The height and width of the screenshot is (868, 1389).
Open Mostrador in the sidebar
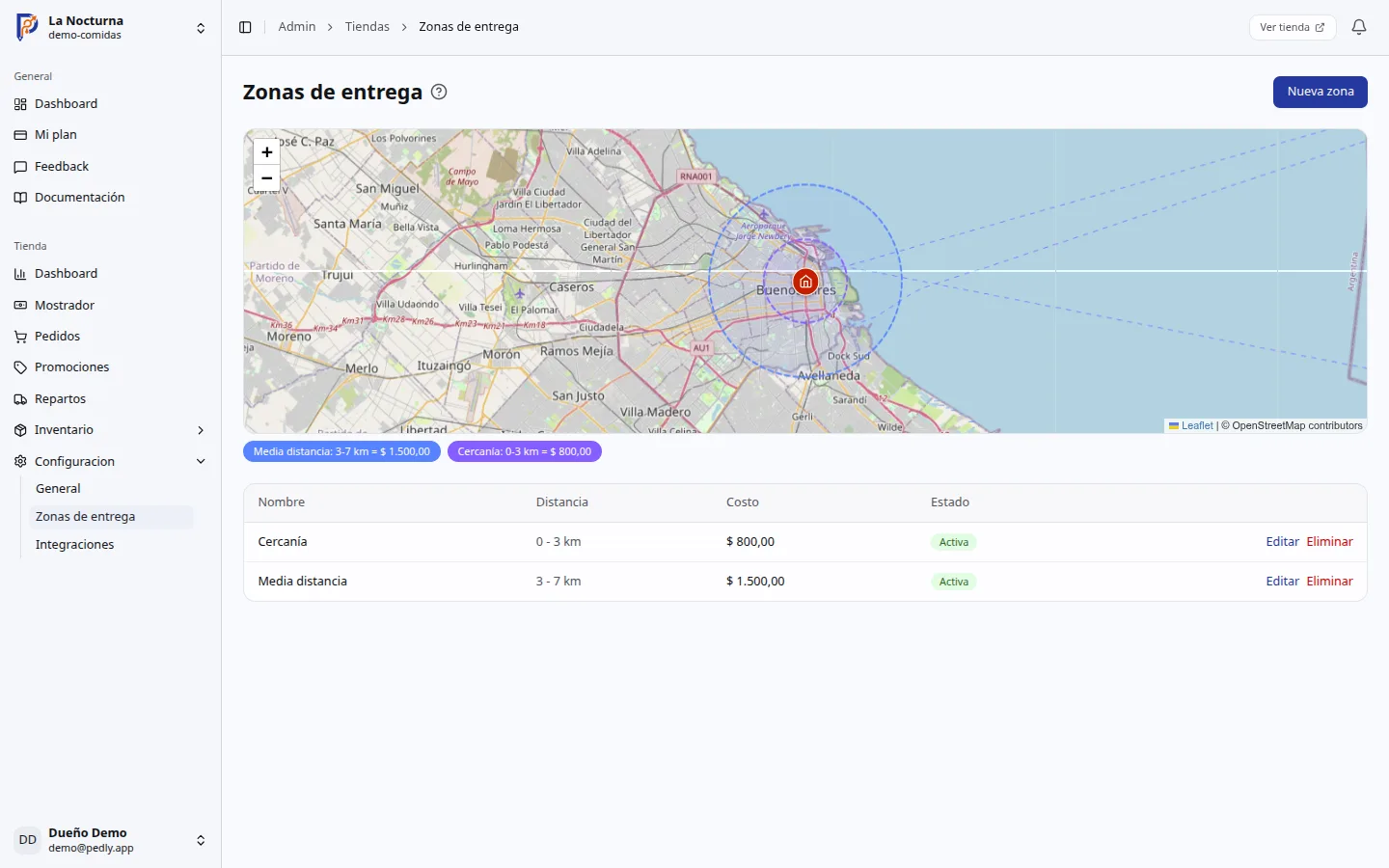pos(110,306)
